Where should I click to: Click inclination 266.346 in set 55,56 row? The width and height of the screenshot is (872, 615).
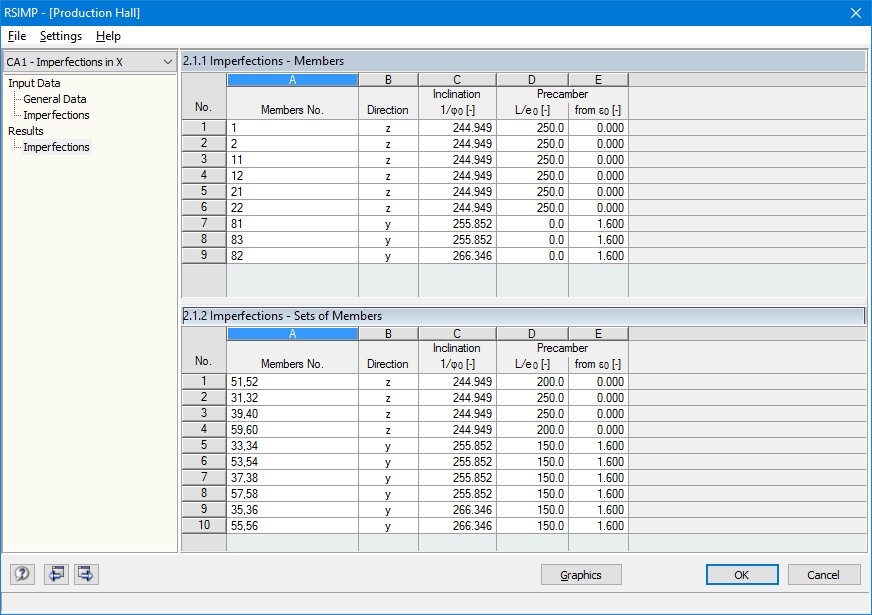pyautogui.click(x=457, y=525)
